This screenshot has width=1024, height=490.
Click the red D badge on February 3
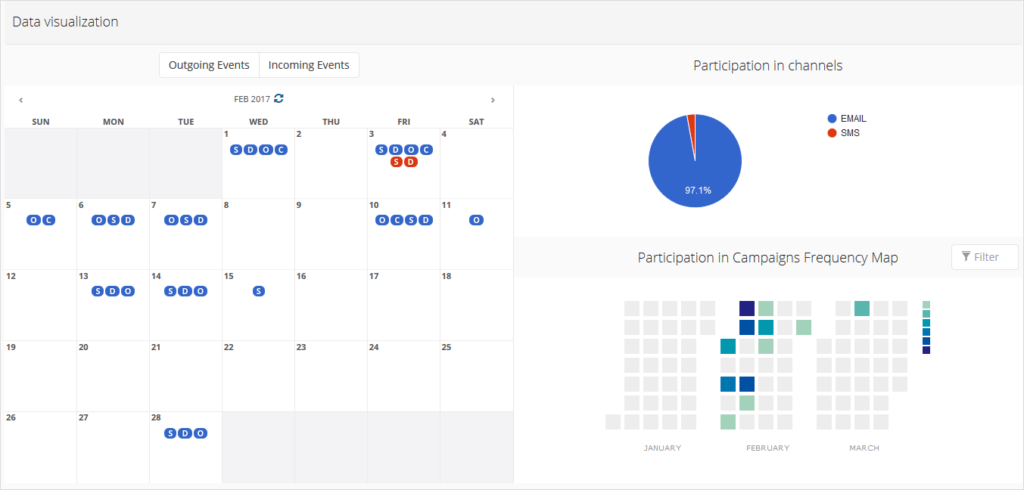click(411, 162)
